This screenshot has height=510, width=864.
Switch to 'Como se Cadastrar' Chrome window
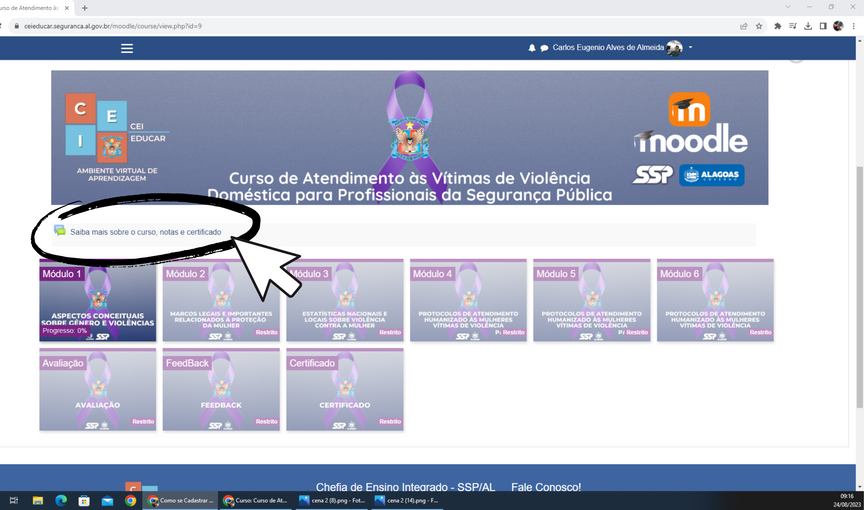tap(180, 500)
